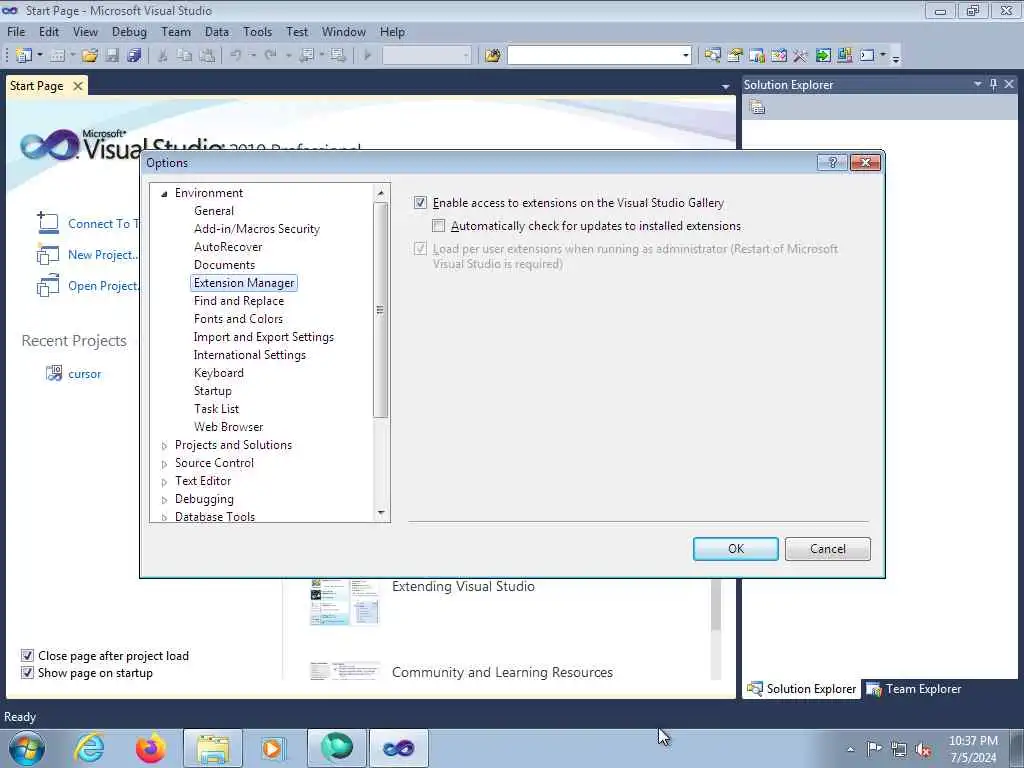Click Extending Visual Studio link
Viewport: 1024px width, 768px height.
pos(463,586)
